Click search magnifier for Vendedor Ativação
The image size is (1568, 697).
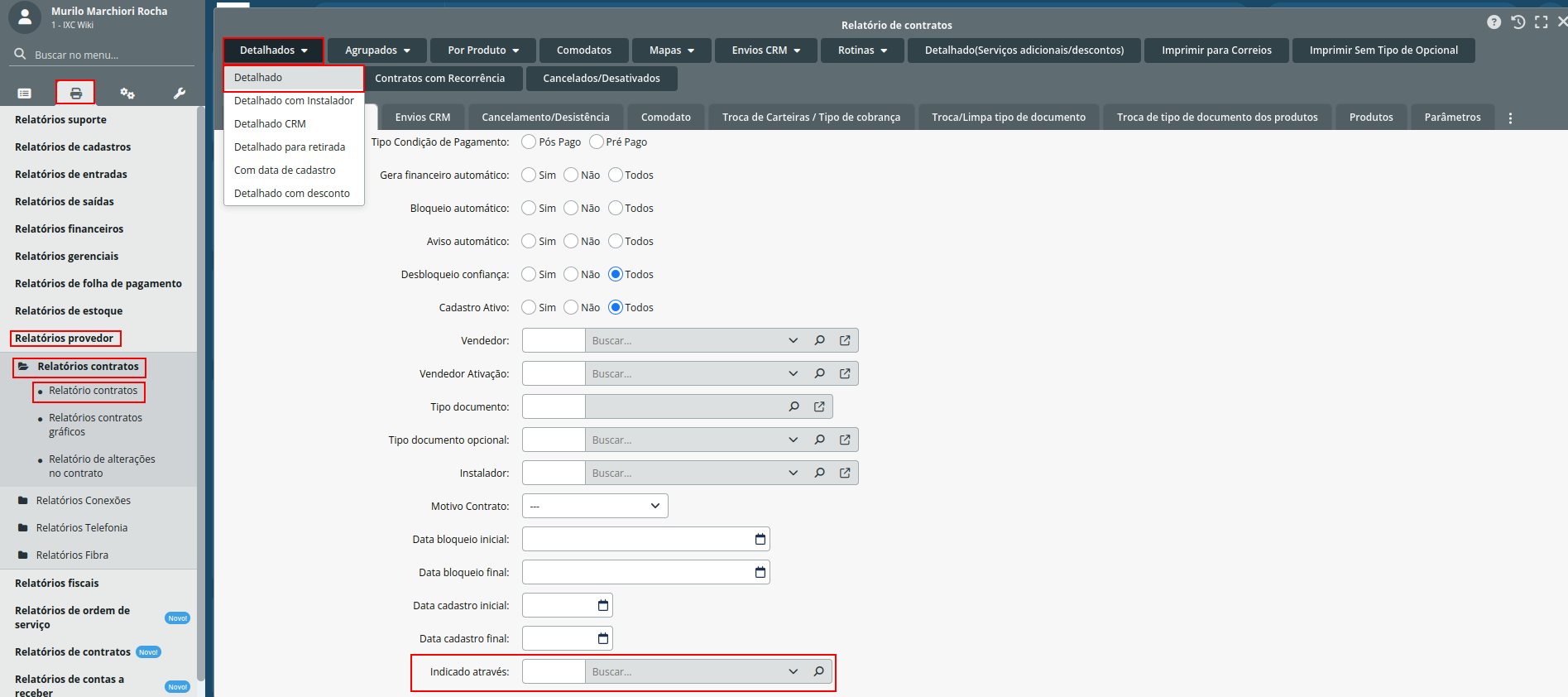(x=819, y=373)
